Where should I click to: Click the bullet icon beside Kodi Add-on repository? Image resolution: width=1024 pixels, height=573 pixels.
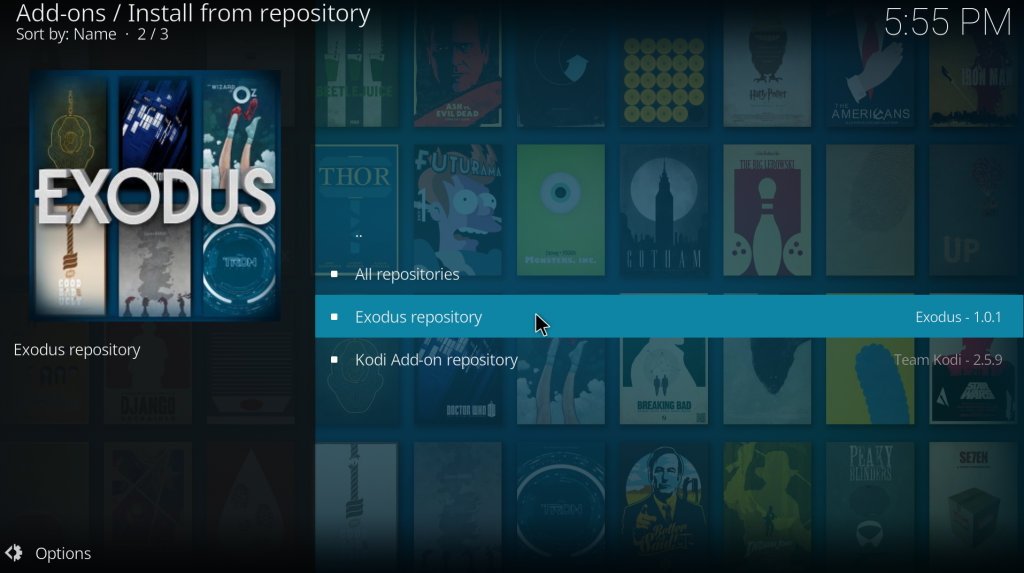pos(334,359)
